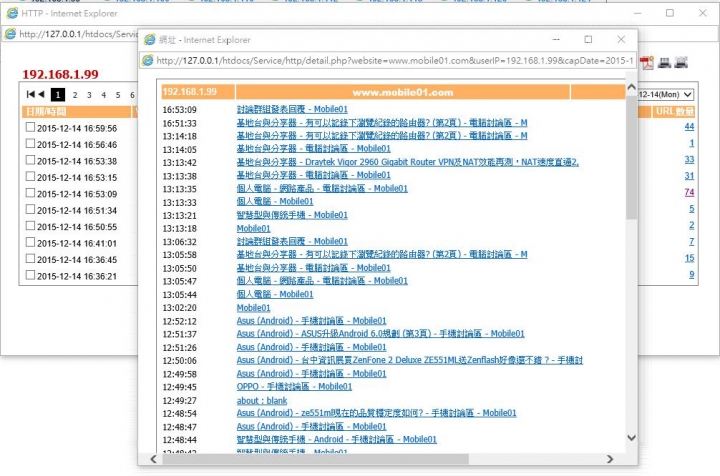Select page 1 in pagination
720x476 pixels.
57,95
